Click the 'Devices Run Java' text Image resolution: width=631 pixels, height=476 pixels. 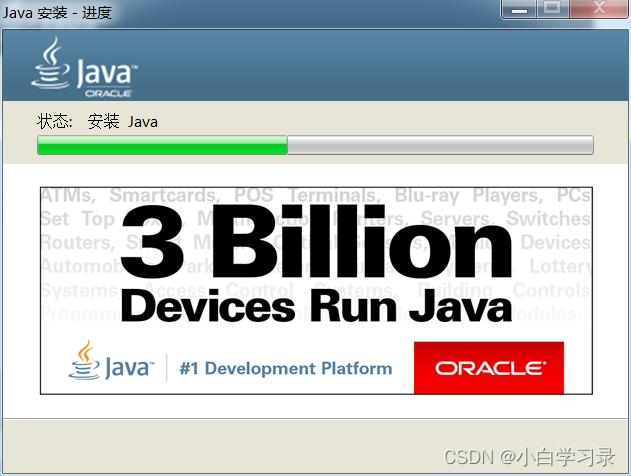pos(316,307)
